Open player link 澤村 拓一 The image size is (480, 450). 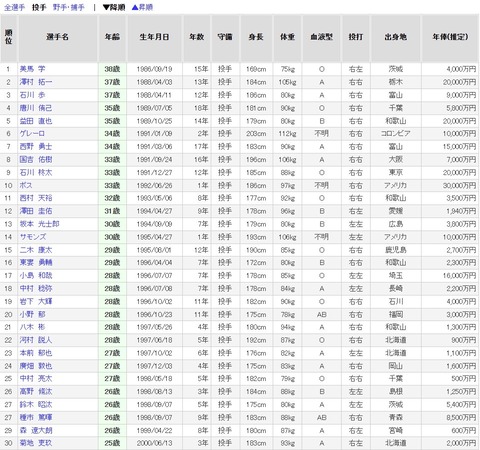(x=36, y=82)
